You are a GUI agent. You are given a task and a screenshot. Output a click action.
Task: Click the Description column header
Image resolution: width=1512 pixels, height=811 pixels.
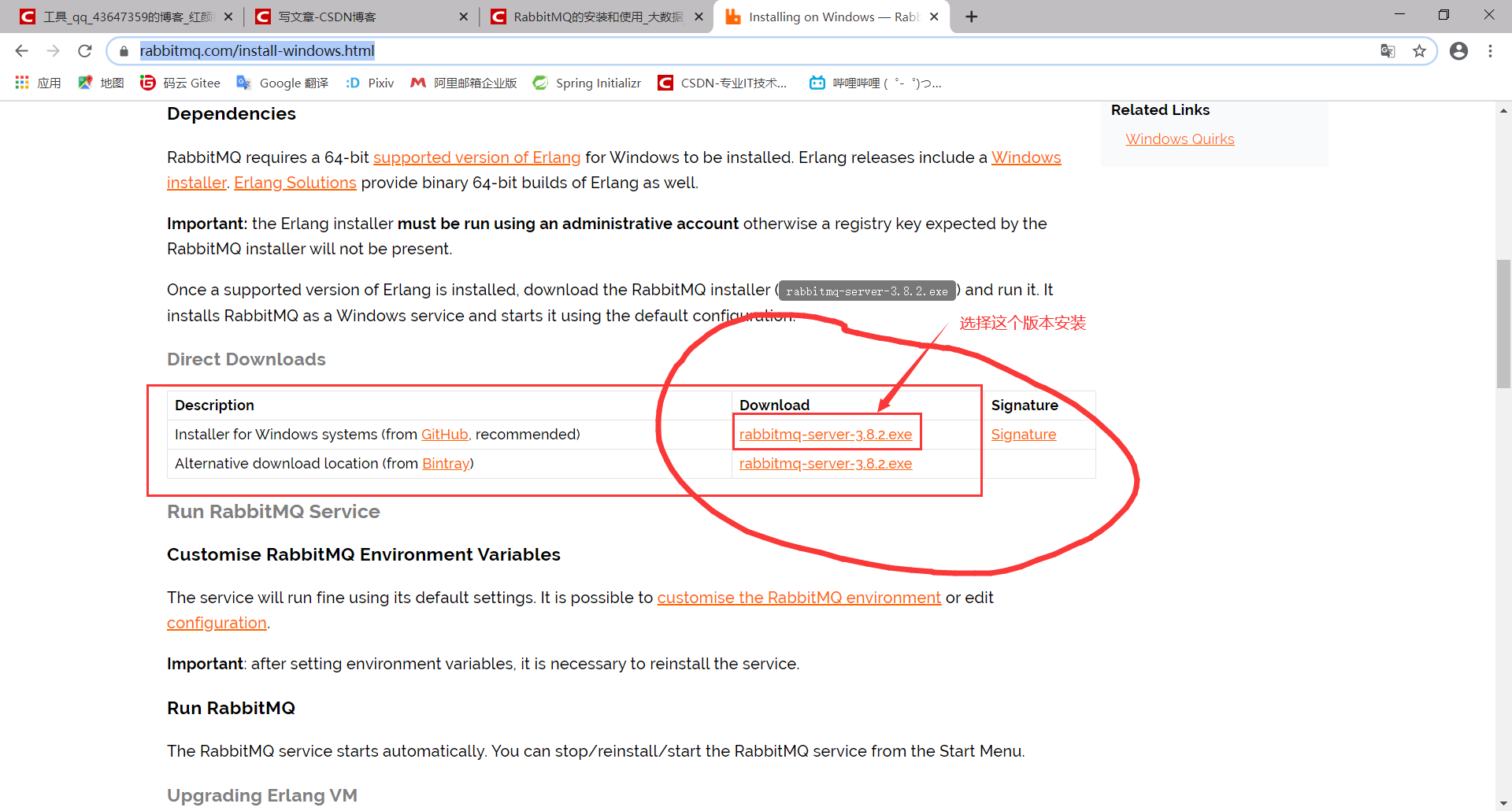click(x=214, y=405)
